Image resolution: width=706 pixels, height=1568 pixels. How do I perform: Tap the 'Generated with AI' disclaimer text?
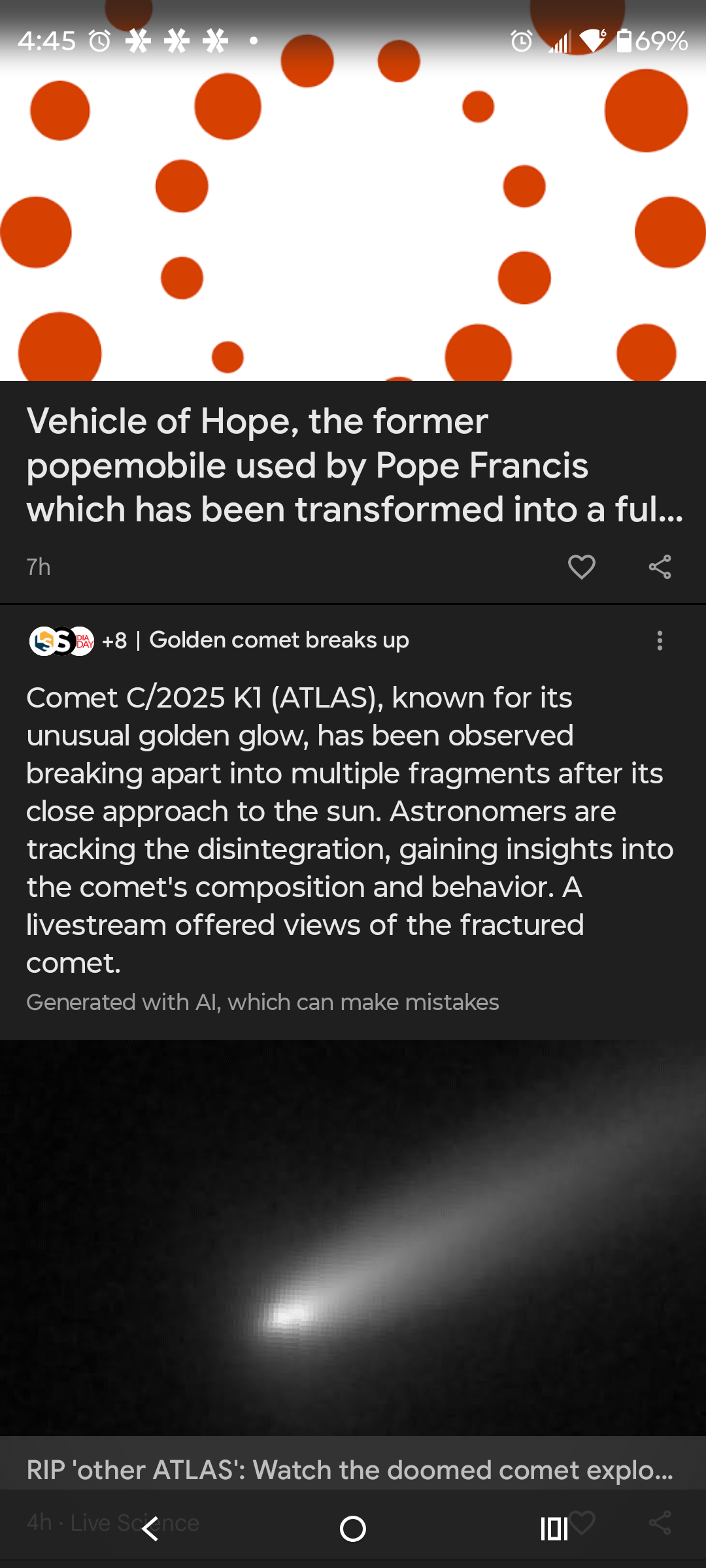[262, 1002]
